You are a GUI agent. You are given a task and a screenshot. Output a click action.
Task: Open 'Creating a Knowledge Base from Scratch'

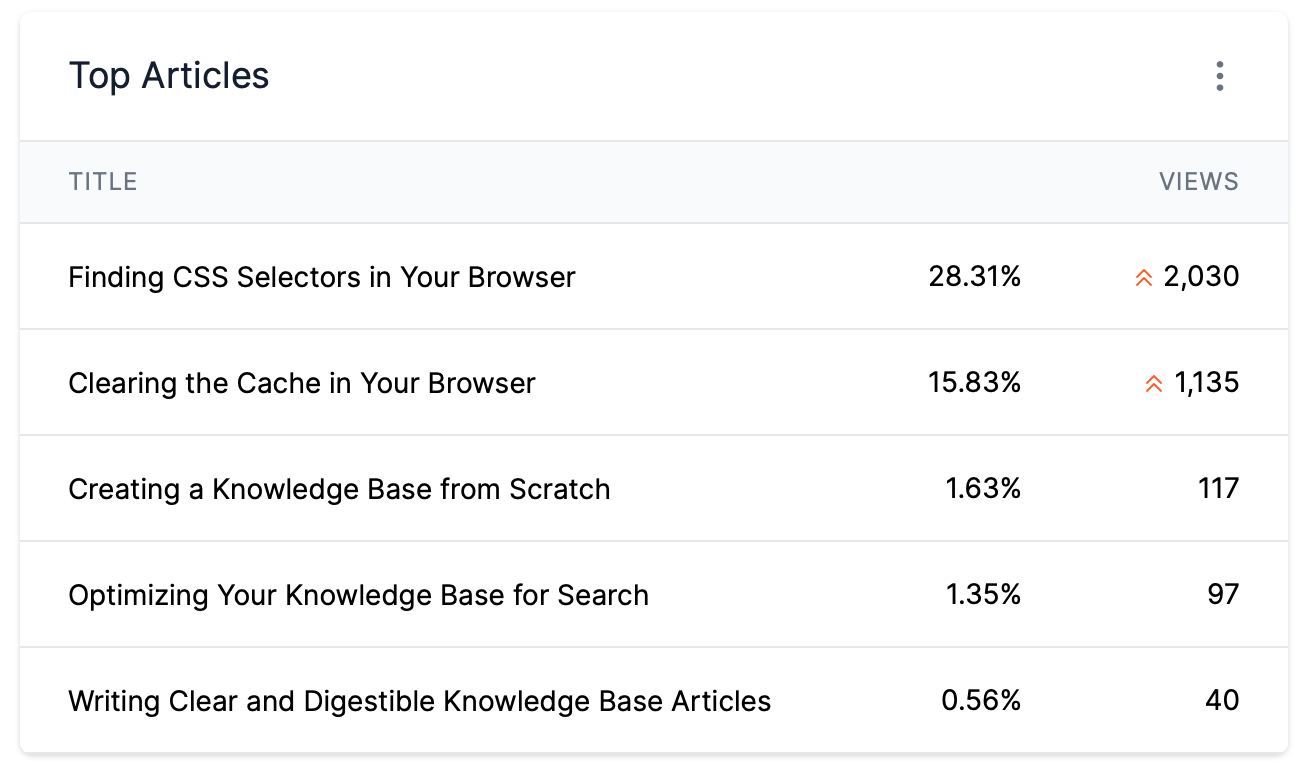[x=339, y=489]
